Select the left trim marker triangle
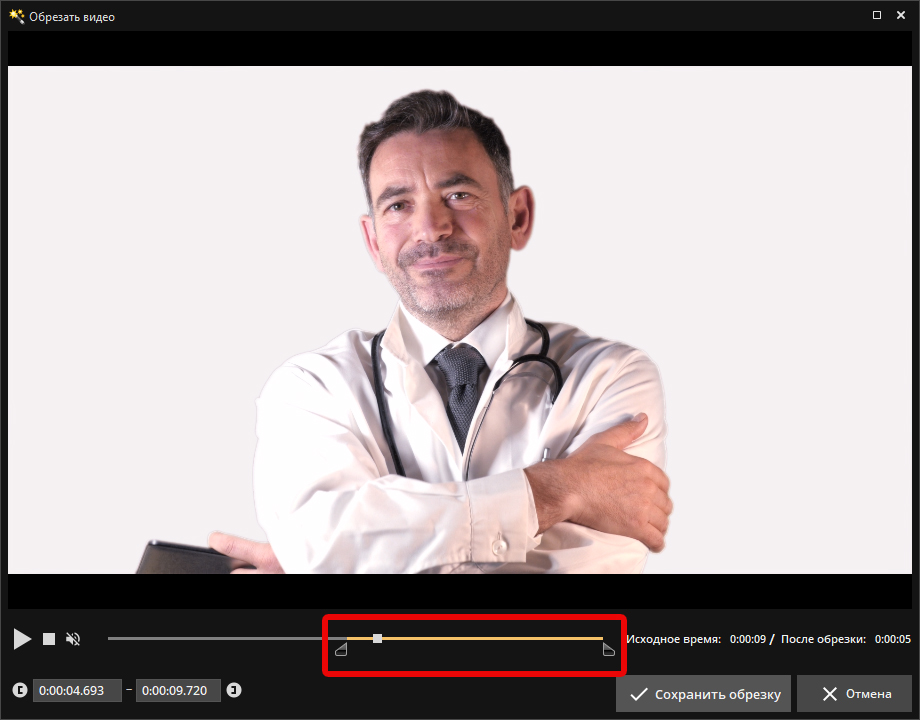This screenshot has height=720, width=920. [341, 648]
